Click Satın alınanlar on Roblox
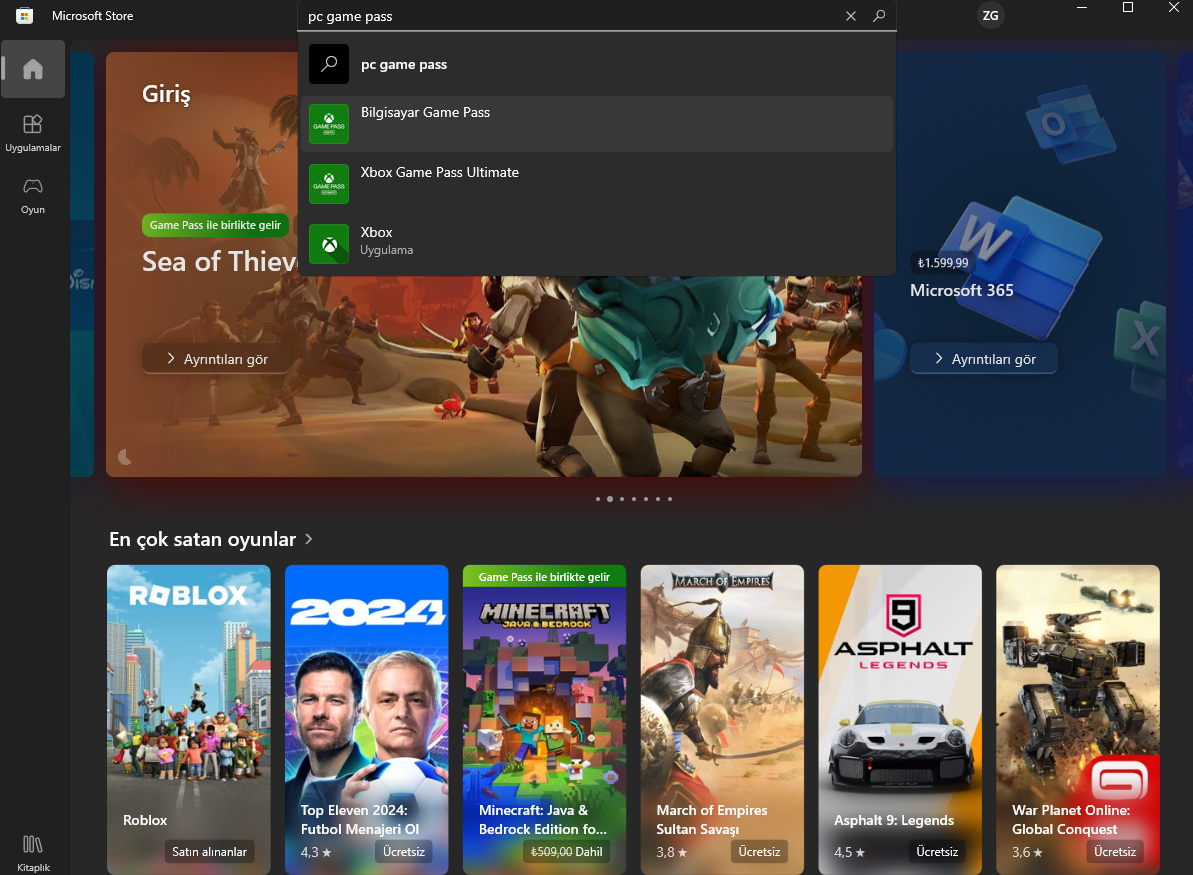 209,851
